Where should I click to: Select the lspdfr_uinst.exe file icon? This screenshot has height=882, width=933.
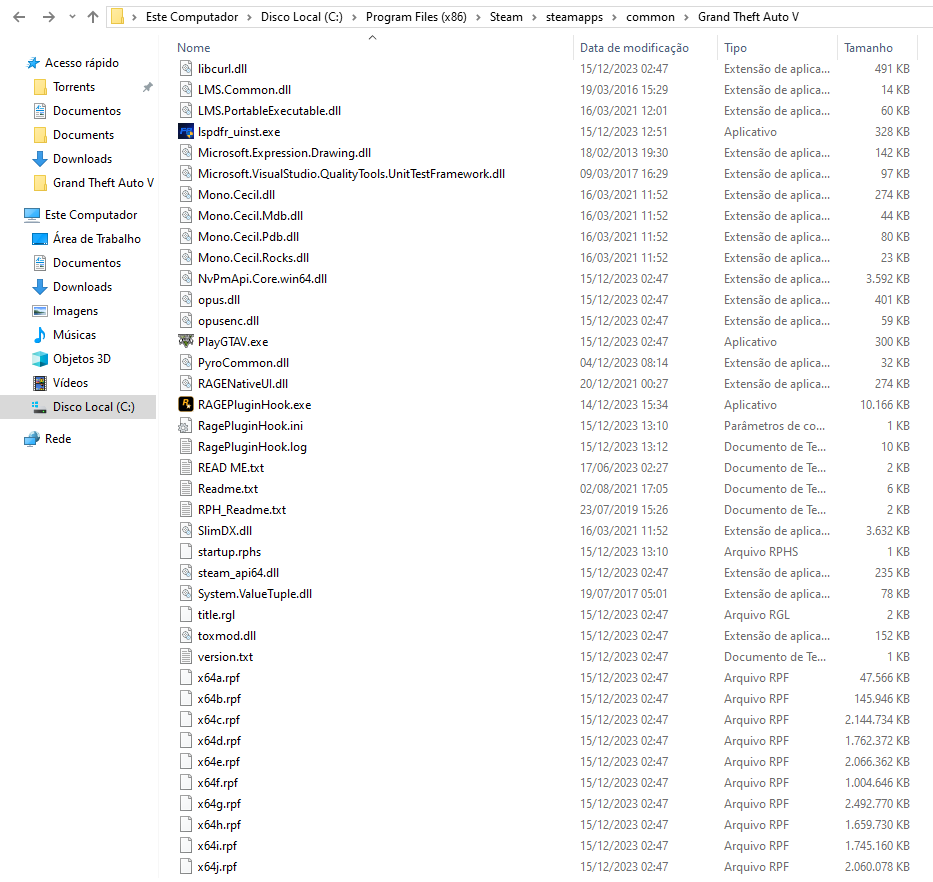[x=186, y=132]
